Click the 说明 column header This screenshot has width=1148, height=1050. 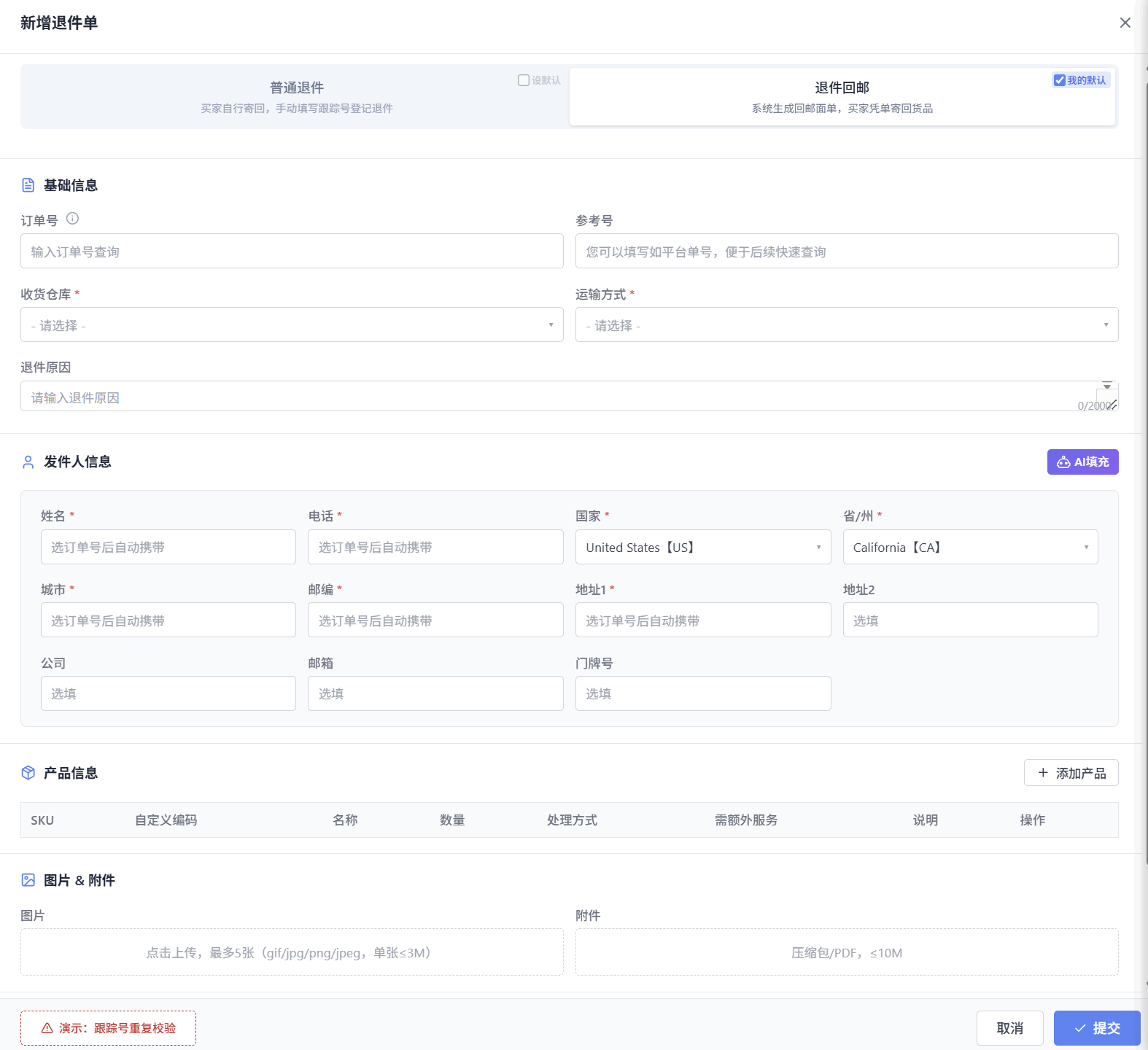926,820
